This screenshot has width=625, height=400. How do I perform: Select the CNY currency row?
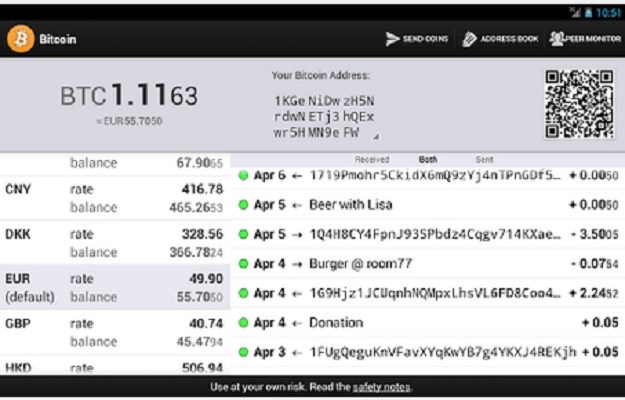click(x=115, y=198)
